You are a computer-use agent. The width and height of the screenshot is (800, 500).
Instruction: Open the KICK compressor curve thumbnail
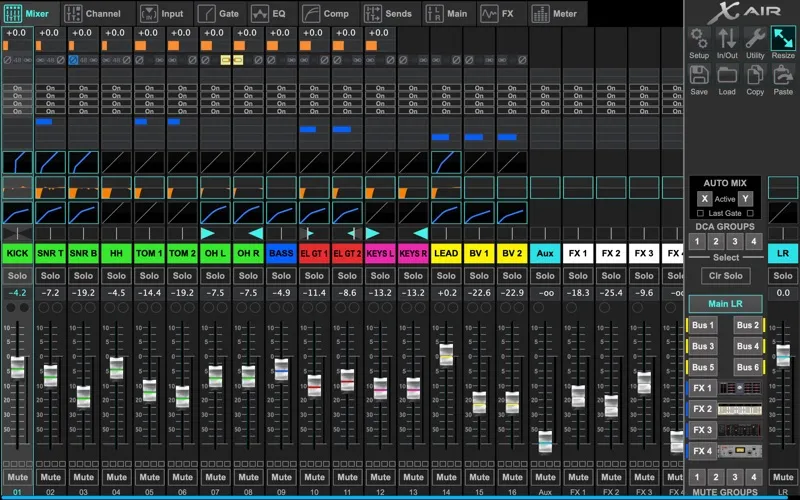coord(17,213)
